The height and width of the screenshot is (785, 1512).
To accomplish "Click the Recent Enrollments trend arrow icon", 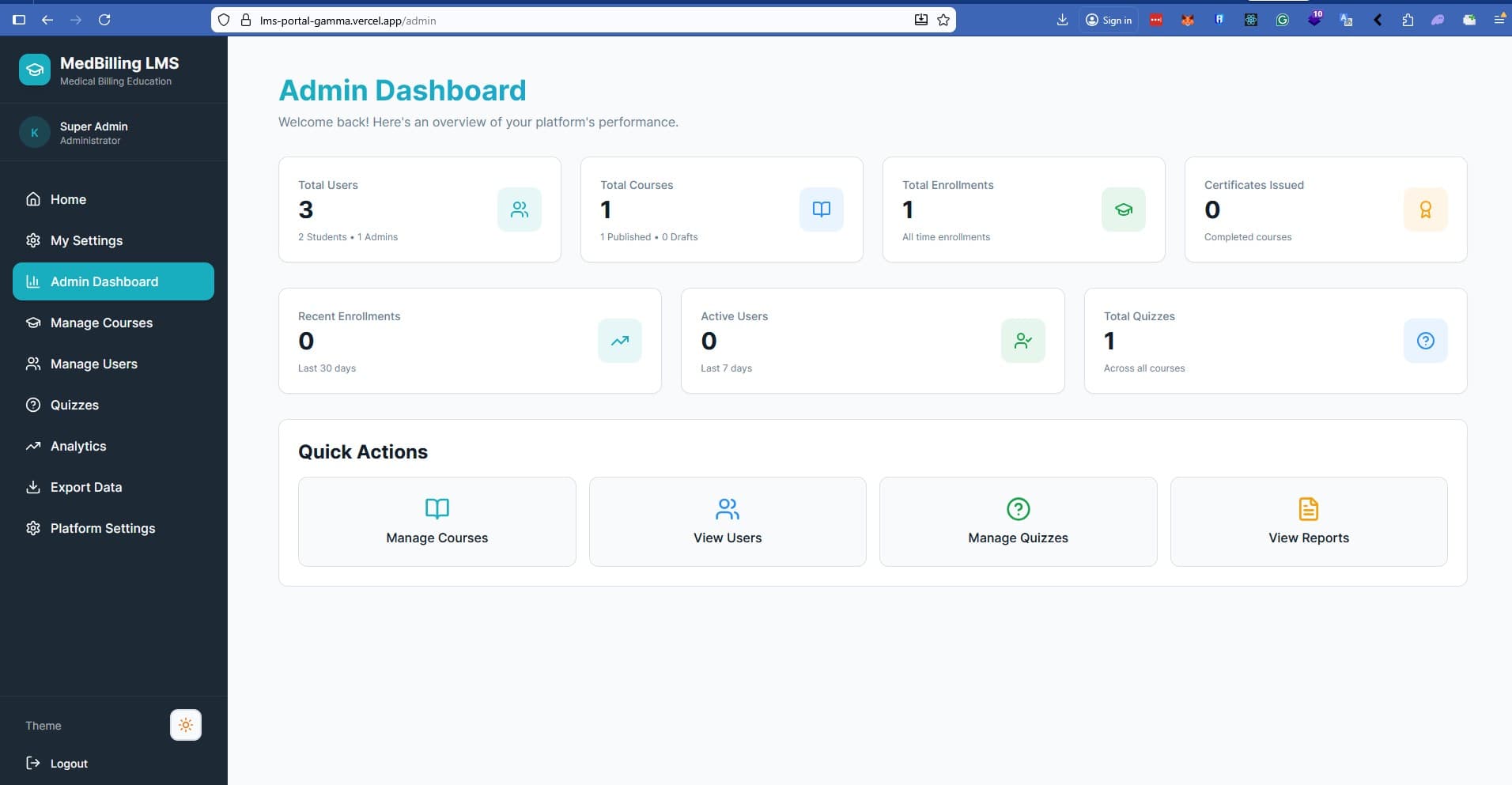I will [x=619, y=341].
